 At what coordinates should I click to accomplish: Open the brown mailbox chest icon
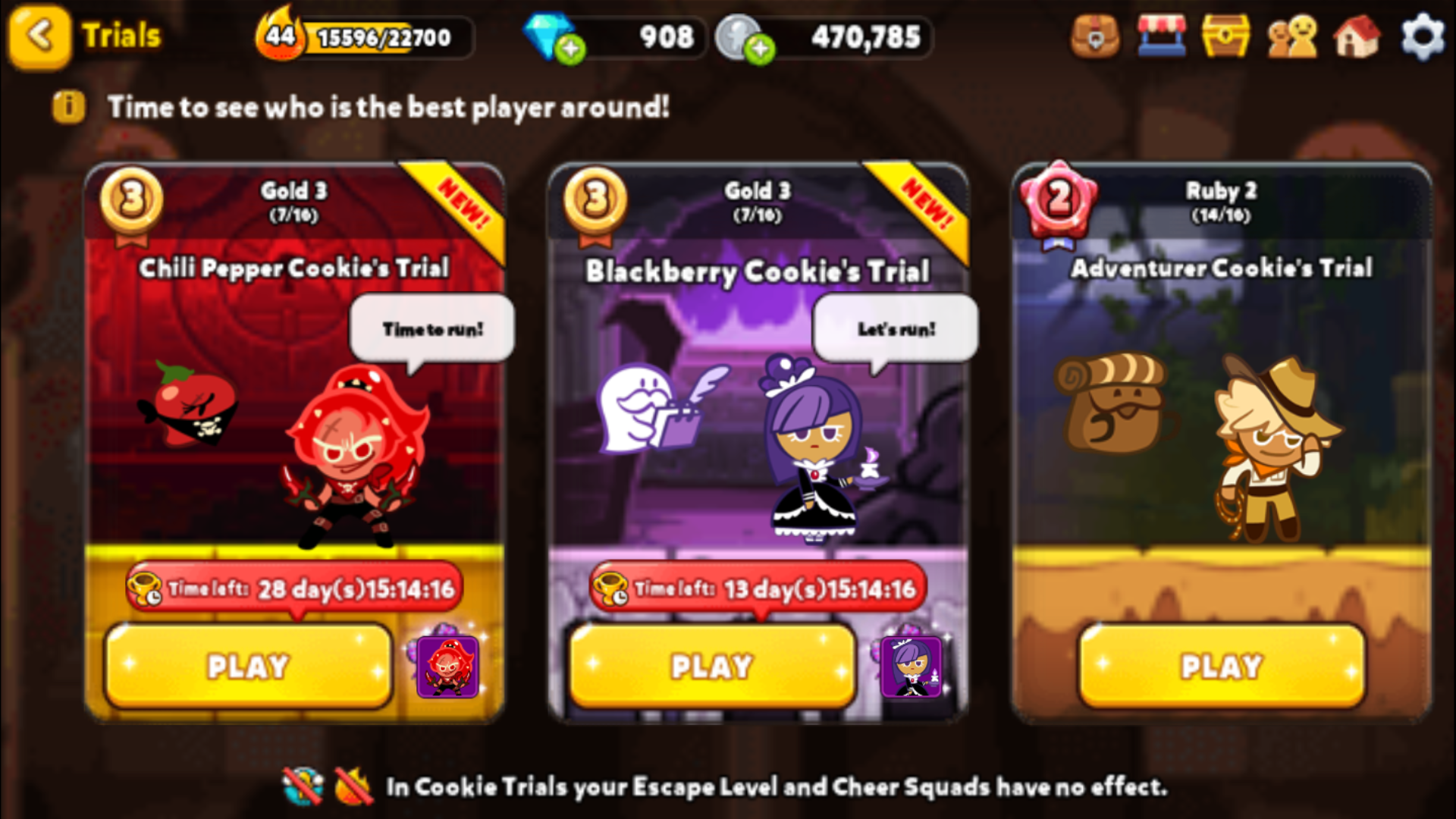tap(1095, 36)
